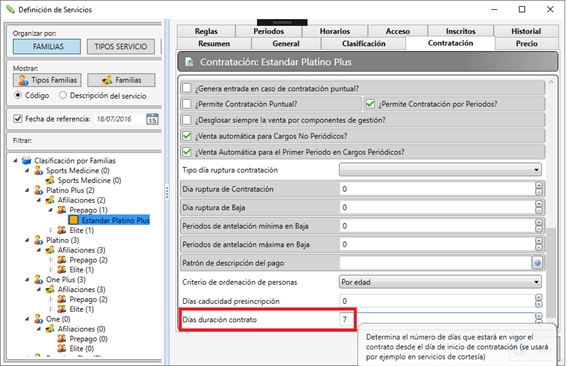Open the Acceso tab
This screenshot has height=366, width=567.
(x=398, y=31)
